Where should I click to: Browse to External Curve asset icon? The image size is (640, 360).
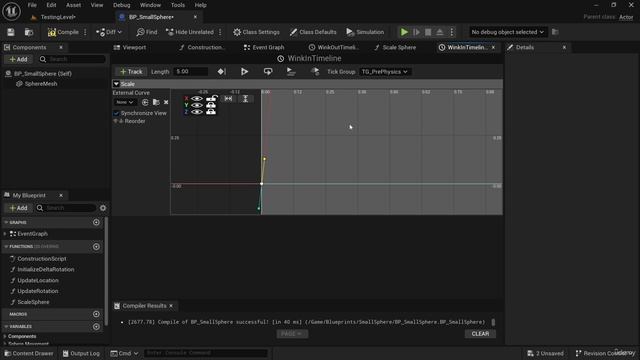click(156, 102)
